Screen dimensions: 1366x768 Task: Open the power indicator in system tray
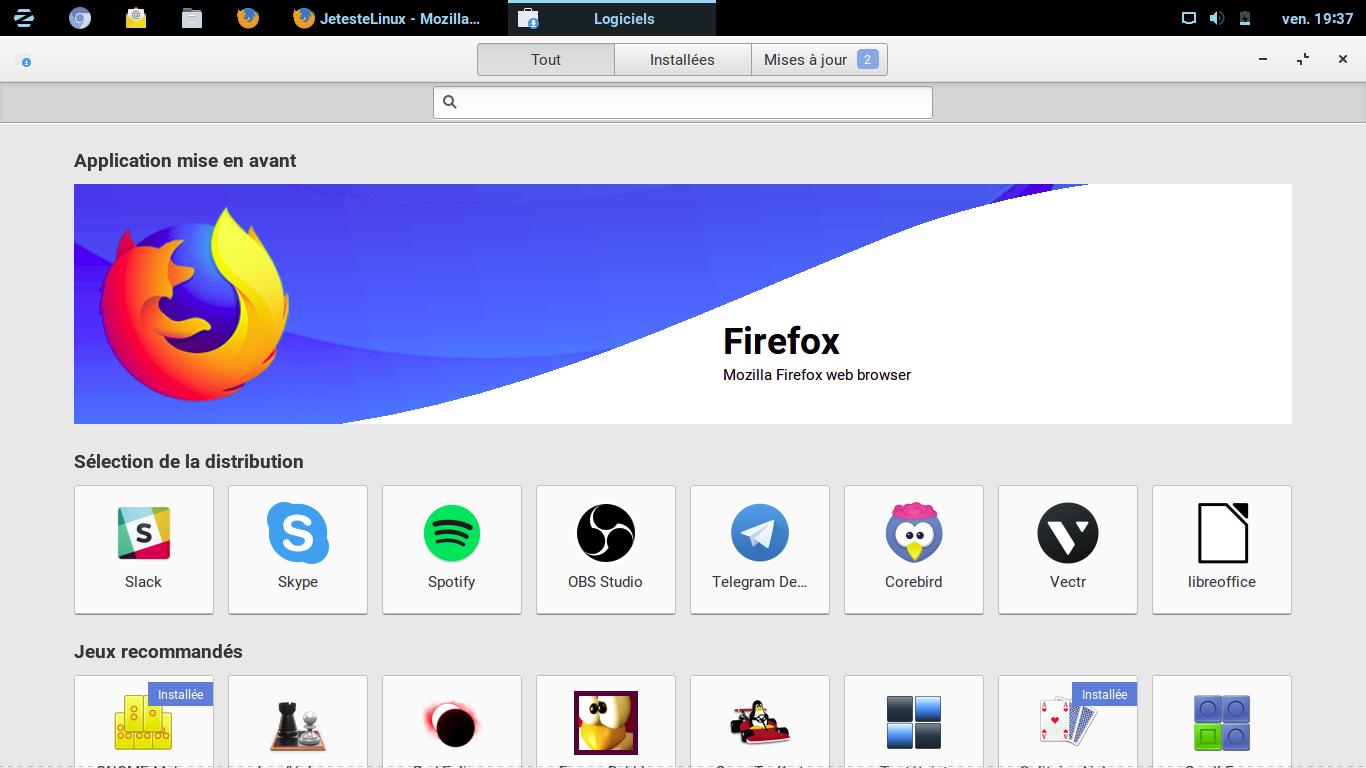[x=1245, y=18]
